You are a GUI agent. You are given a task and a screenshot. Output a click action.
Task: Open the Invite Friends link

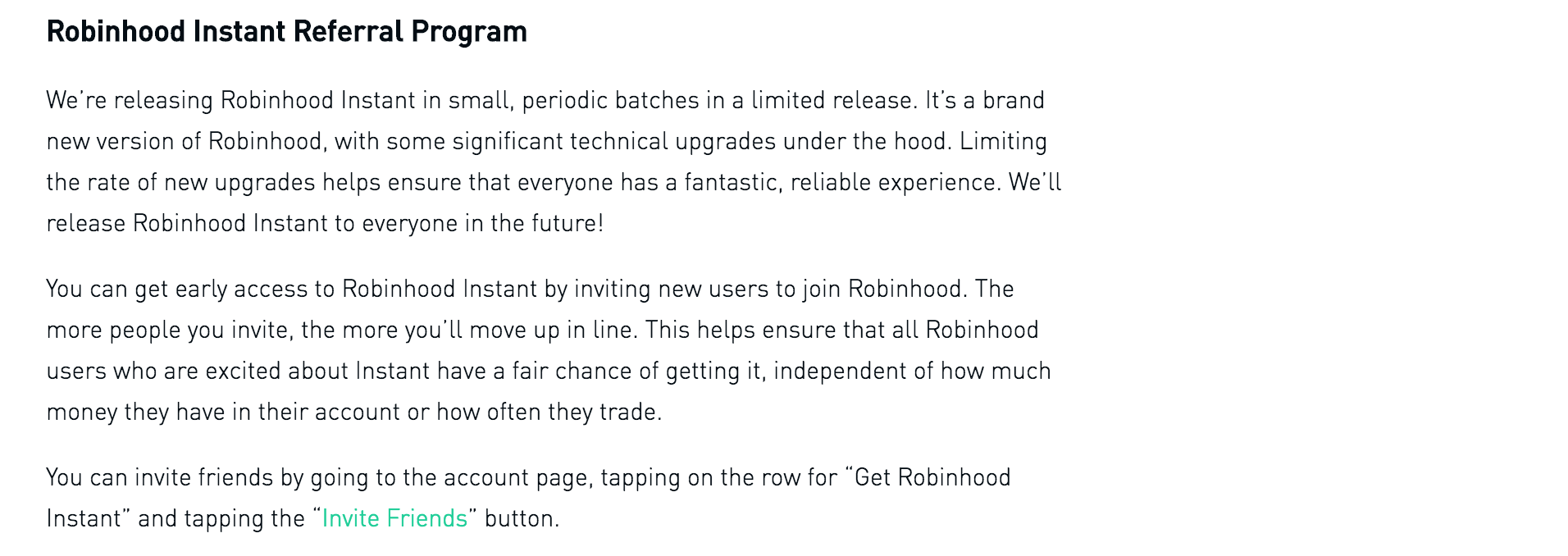394,518
